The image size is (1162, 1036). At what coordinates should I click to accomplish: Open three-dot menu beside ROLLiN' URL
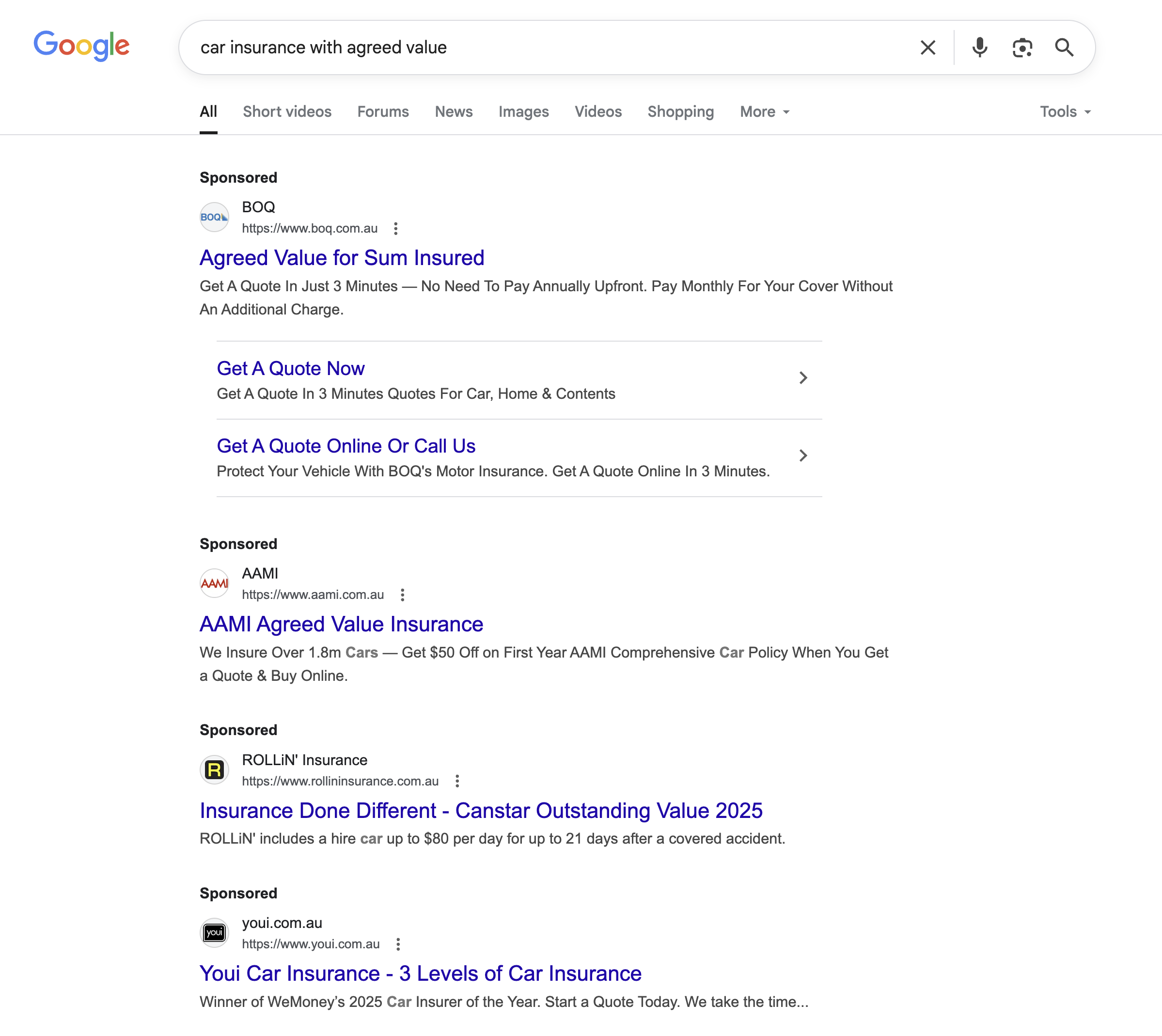pyautogui.click(x=457, y=781)
